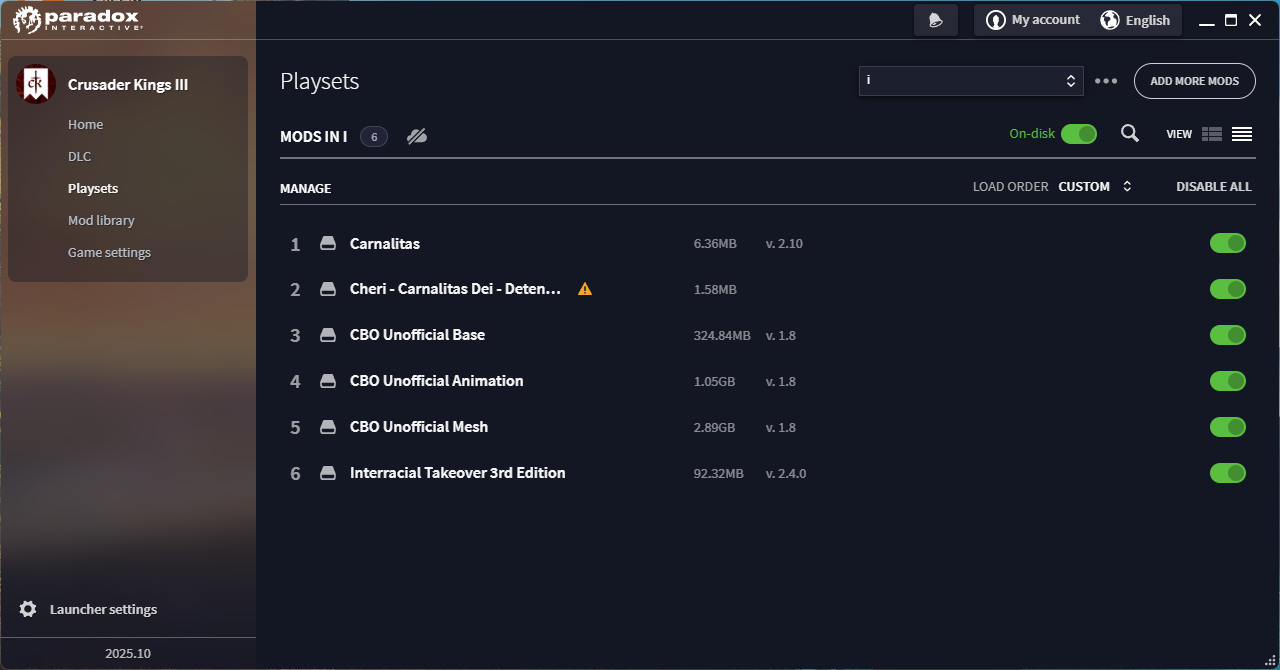Select Crusader Kings III game title

(128, 85)
